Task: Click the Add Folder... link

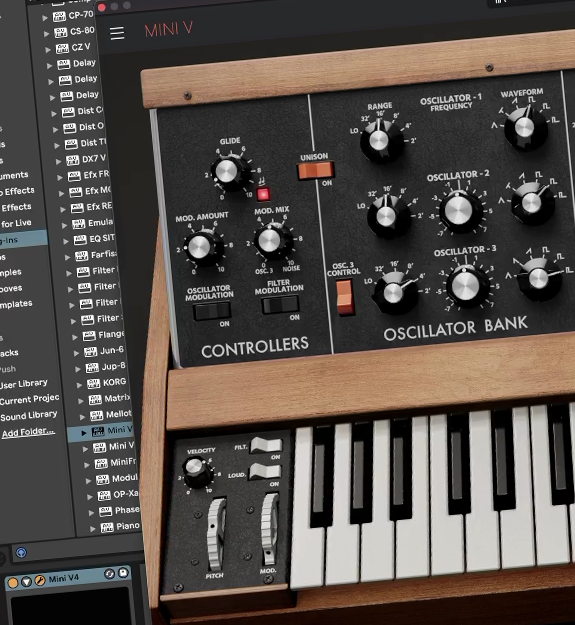Action: click(28, 432)
